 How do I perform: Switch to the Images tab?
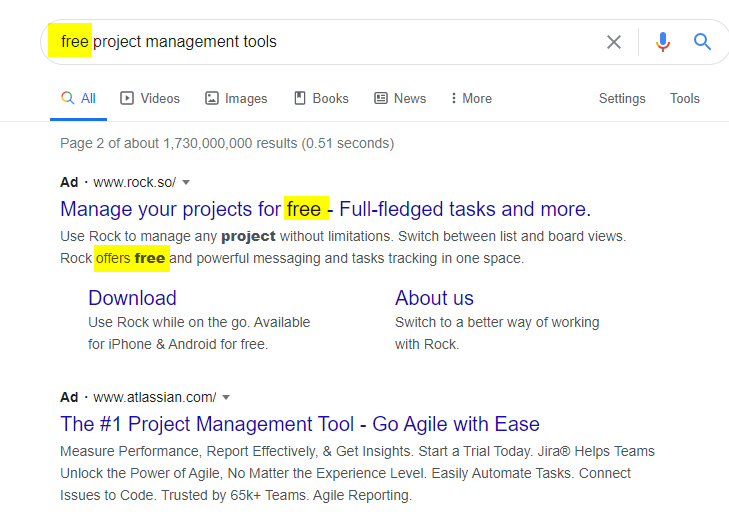point(236,99)
